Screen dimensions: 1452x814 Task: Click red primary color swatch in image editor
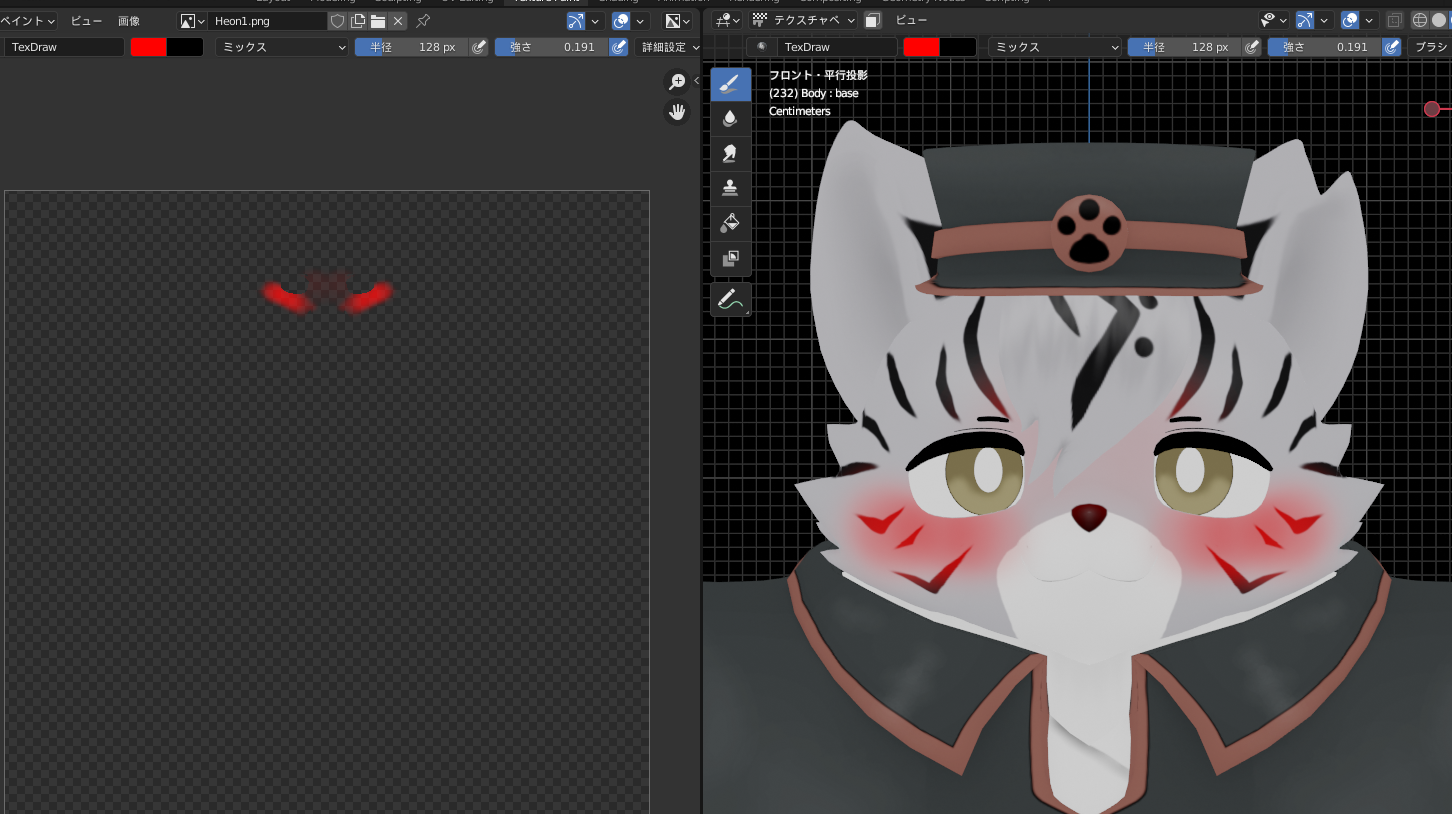[x=149, y=47]
